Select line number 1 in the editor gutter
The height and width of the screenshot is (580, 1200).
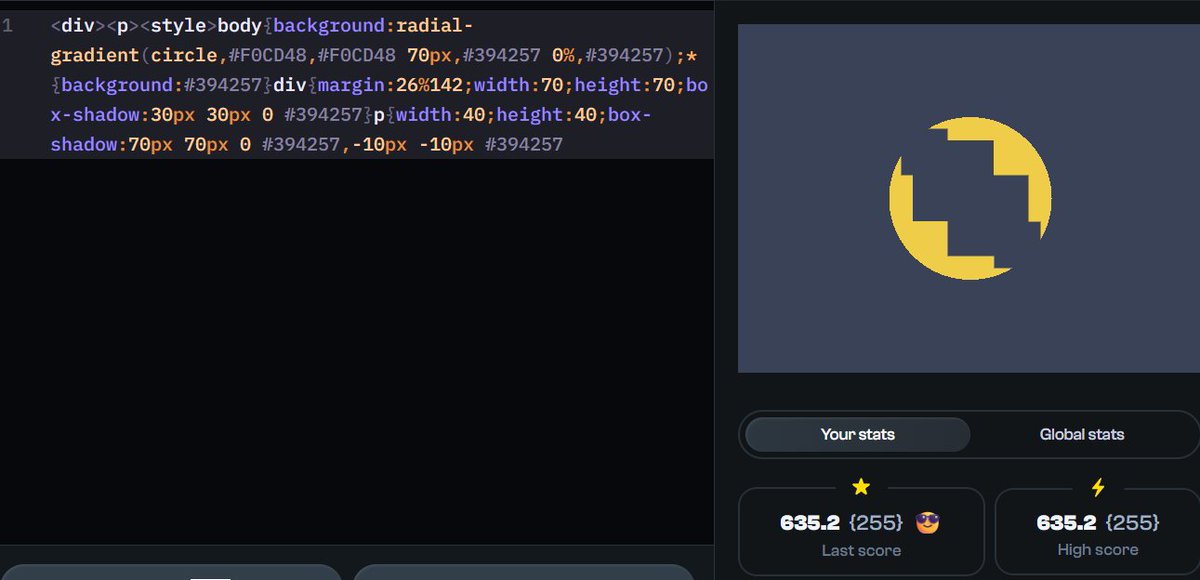pos(8,26)
